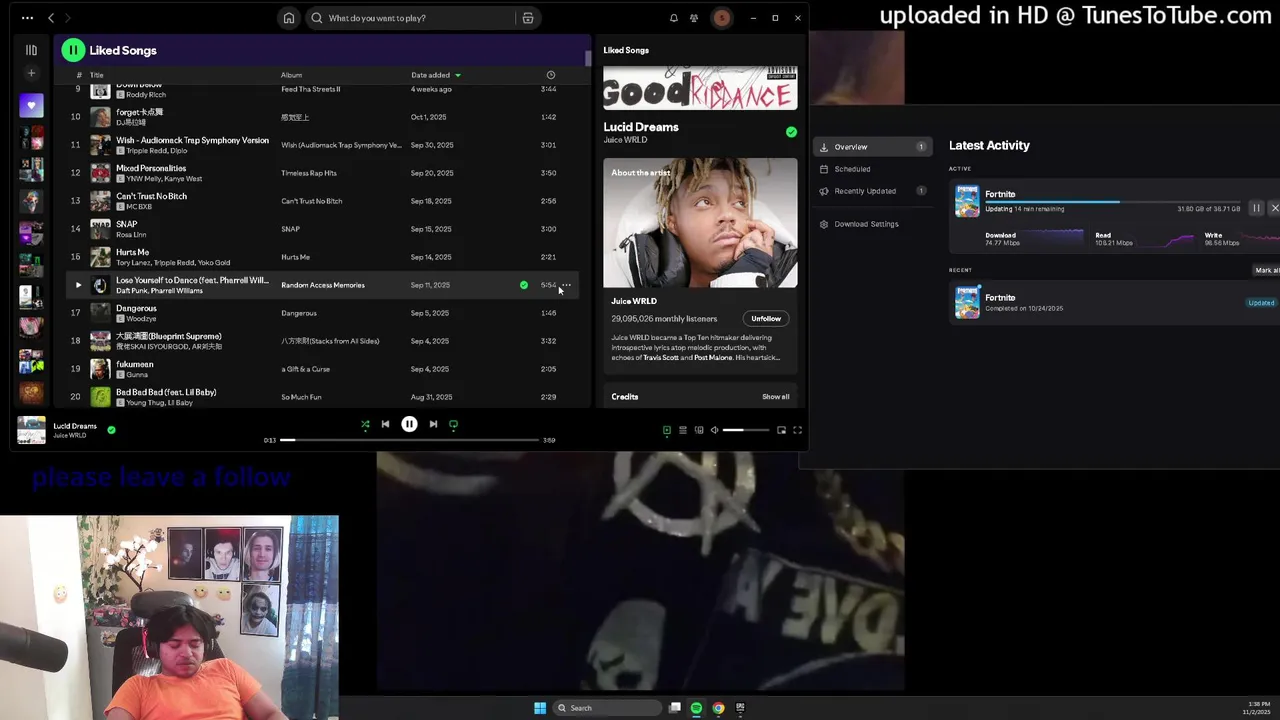Open the recent Fortnite entry completed on 10/24/2025
Viewport: 1280px width, 720px height.
tap(1115, 302)
